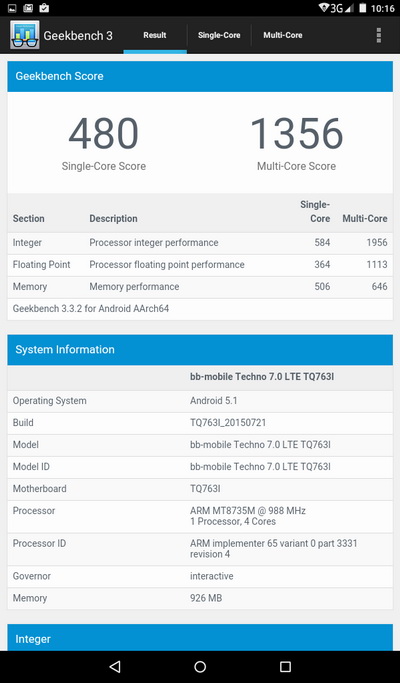Tap the image notification icon in status bar

pyautogui.click(x=12, y=8)
